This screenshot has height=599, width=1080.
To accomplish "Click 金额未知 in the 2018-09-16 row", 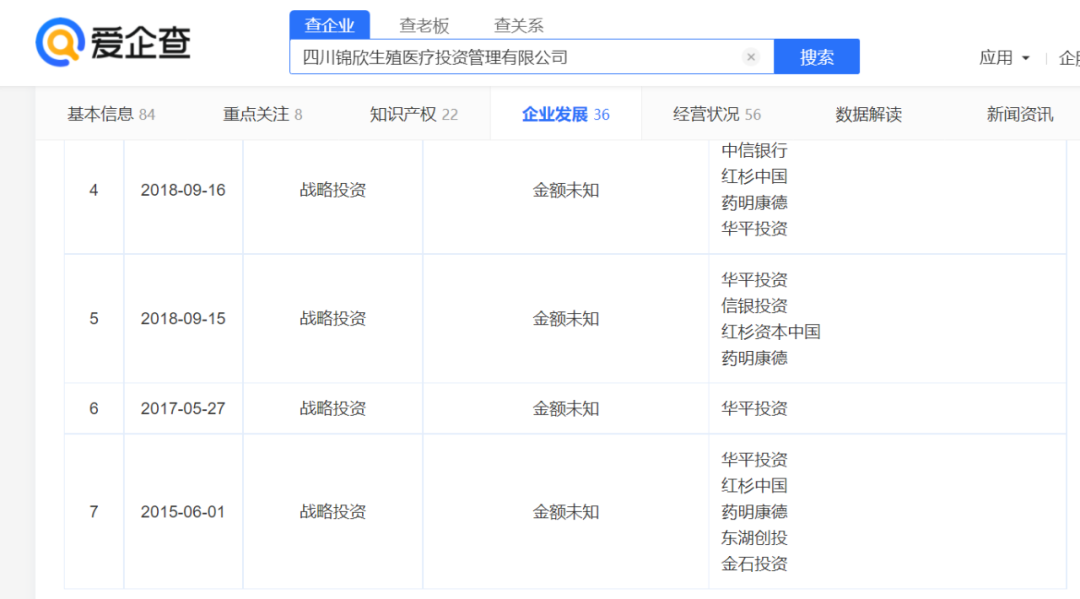I will click(x=565, y=190).
